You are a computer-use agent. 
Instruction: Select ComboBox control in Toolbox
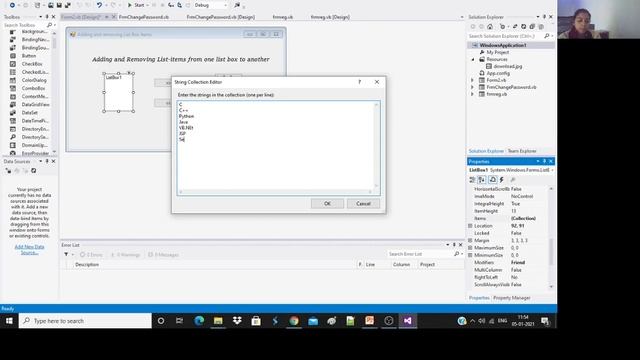click(33, 89)
